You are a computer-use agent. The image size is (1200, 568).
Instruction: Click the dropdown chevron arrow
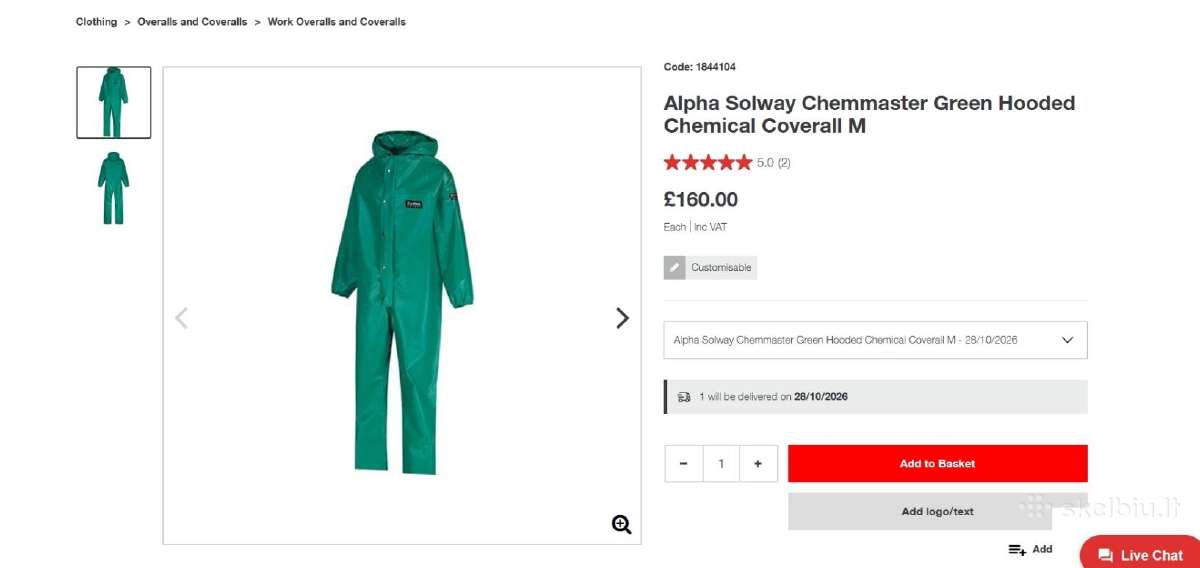click(1067, 340)
